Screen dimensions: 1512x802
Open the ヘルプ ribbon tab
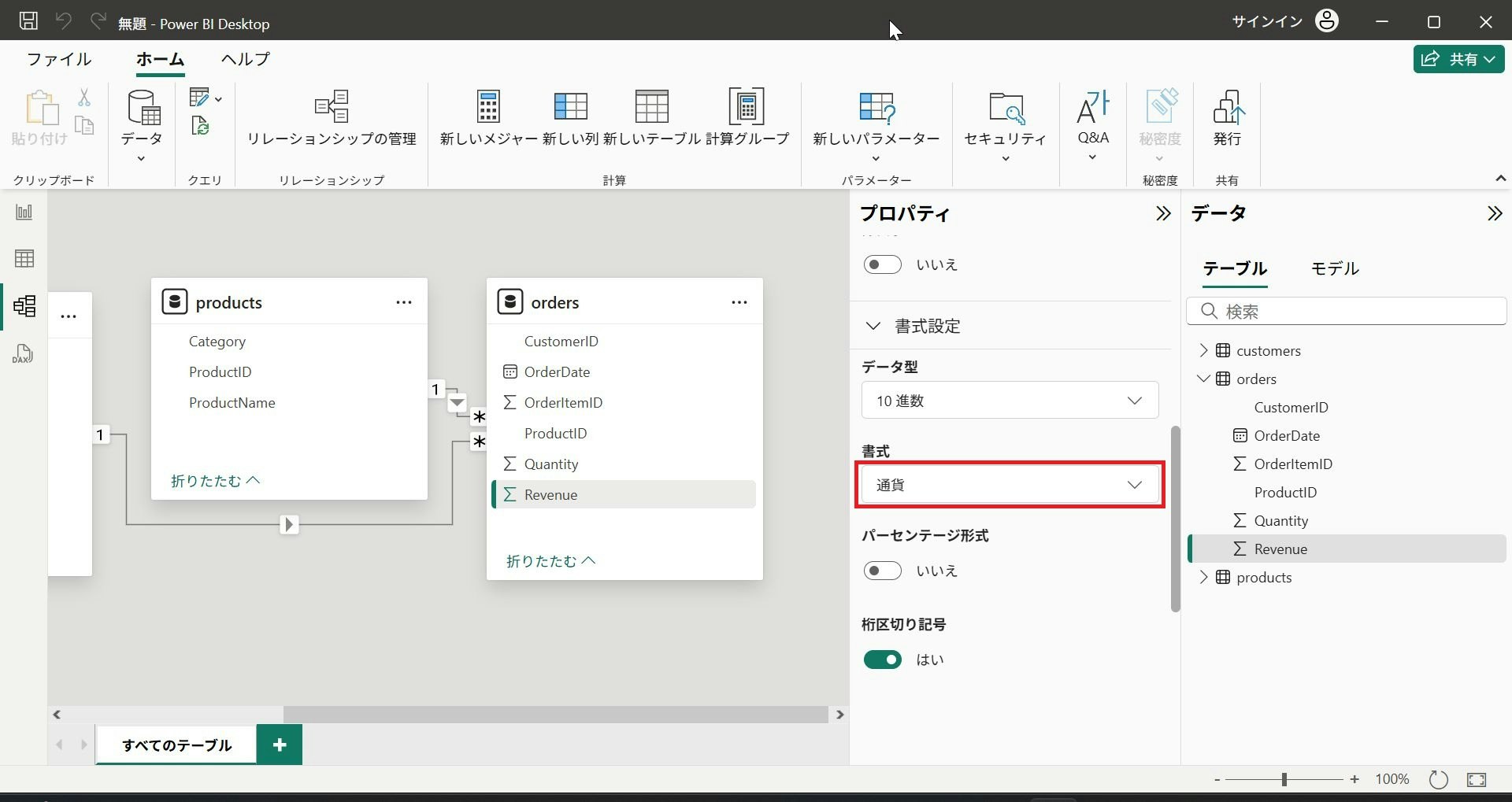(246, 59)
